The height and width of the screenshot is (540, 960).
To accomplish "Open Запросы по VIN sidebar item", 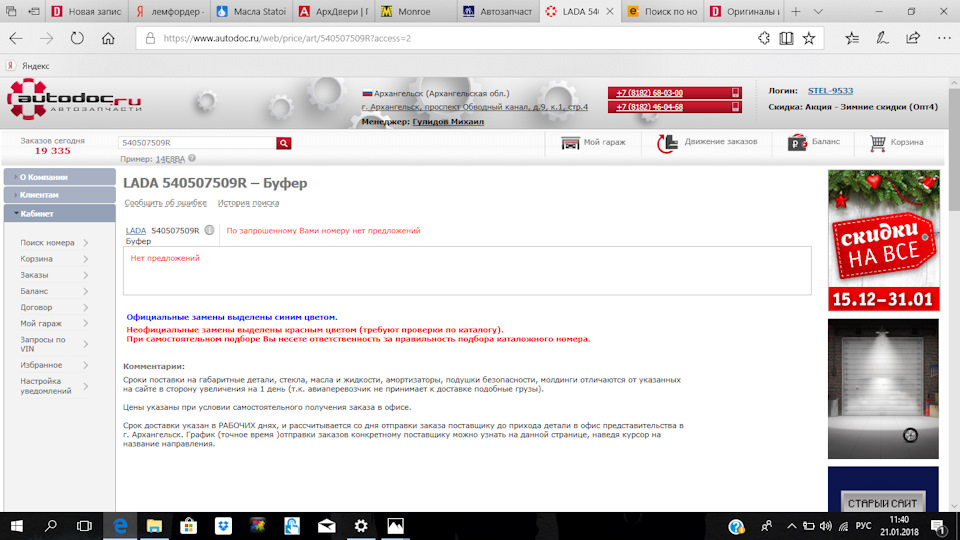I will tap(54, 344).
